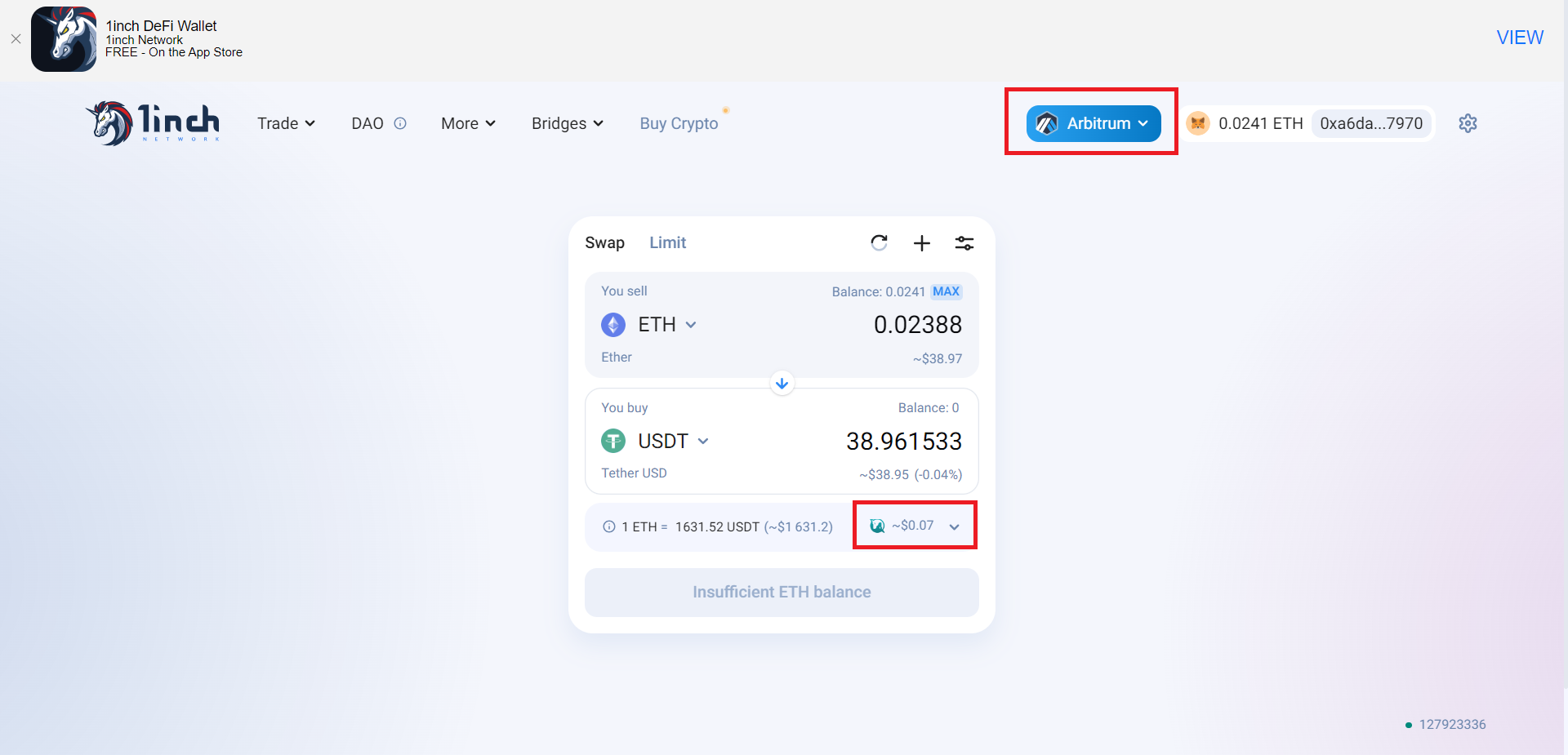1568x755 pixels.
Task: Click the Balance: 0.0241 label
Action: pos(878,291)
